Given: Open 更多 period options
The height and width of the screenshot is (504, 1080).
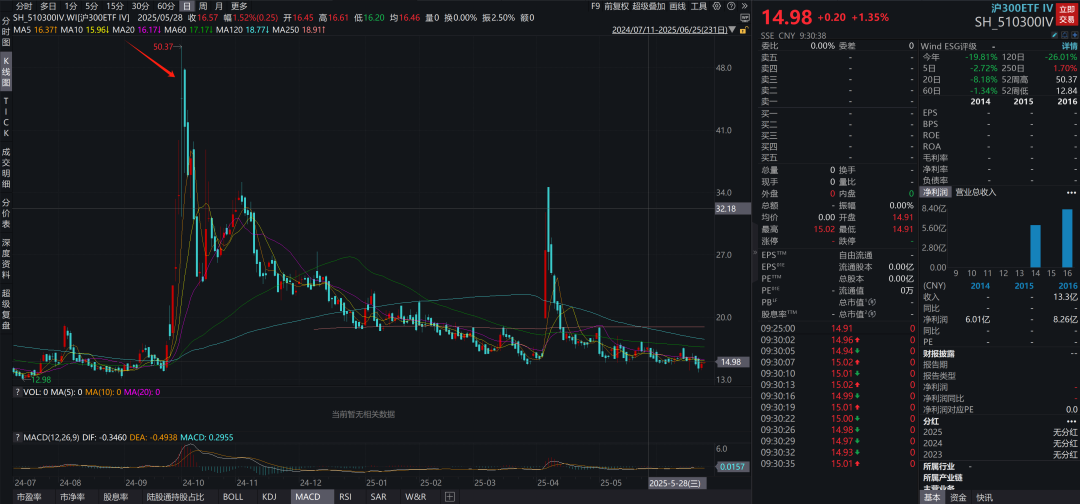Looking at the screenshot, I should pos(239,6).
